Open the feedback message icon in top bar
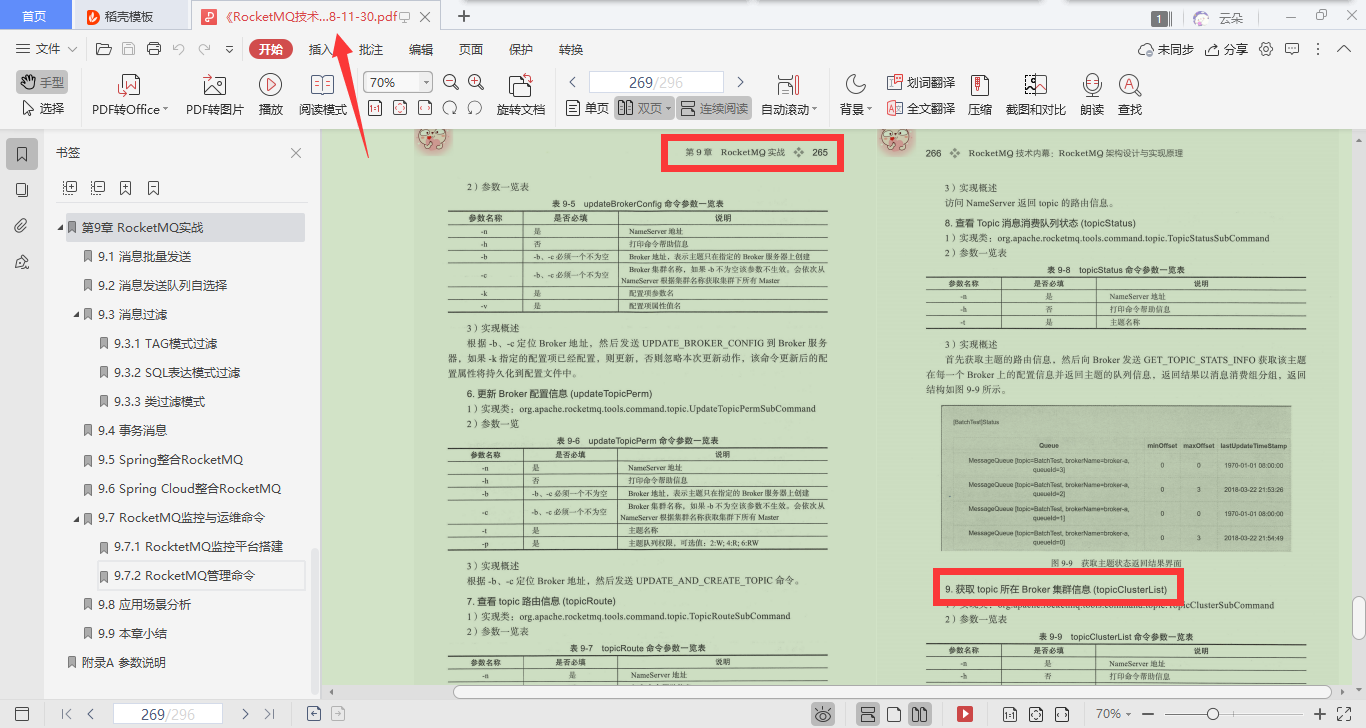The width and height of the screenshot is (1366, 728). coord(1292,49)
